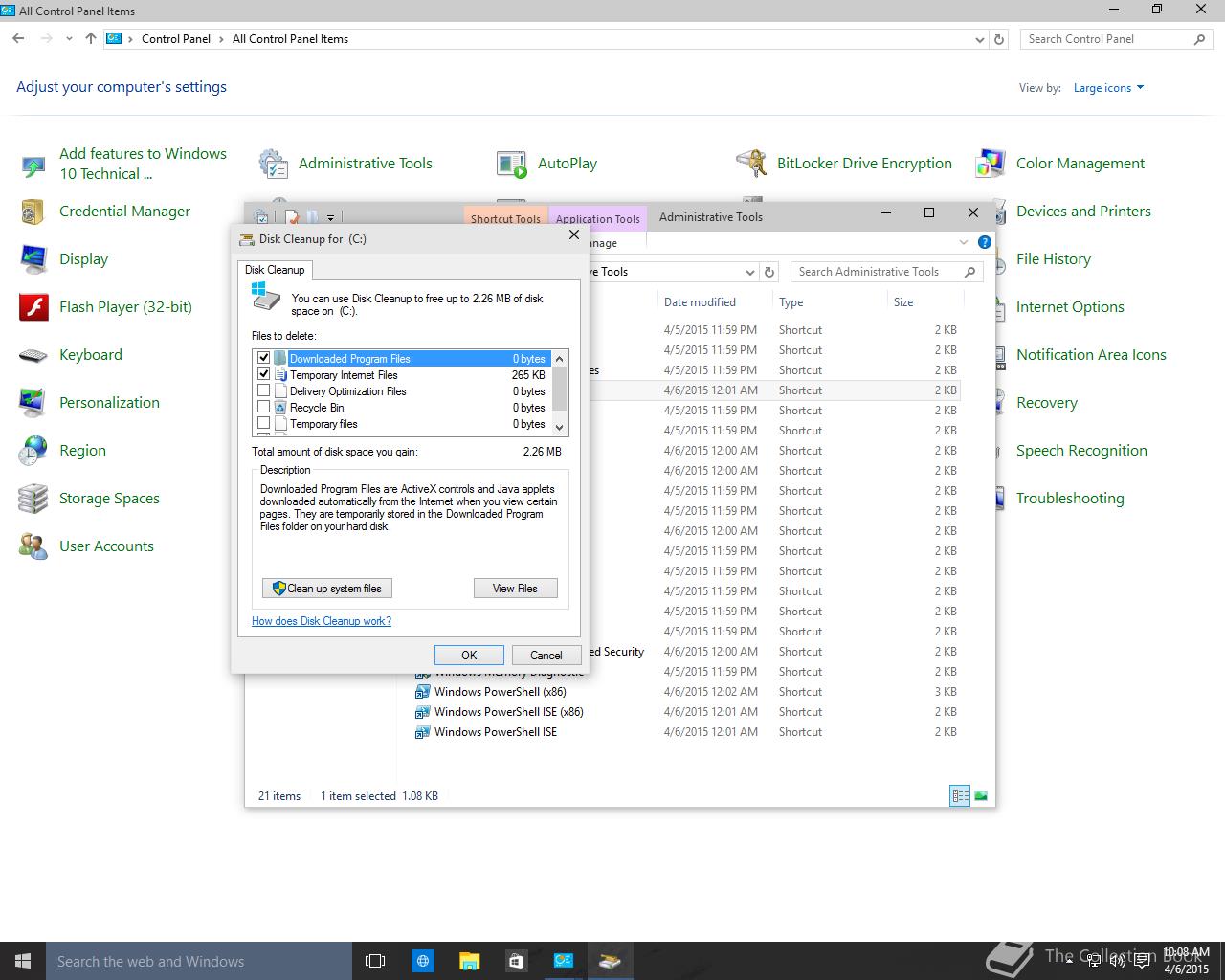Check the Temporary files checkbox
Viewport: 1225px width, 980px height.
264,423
